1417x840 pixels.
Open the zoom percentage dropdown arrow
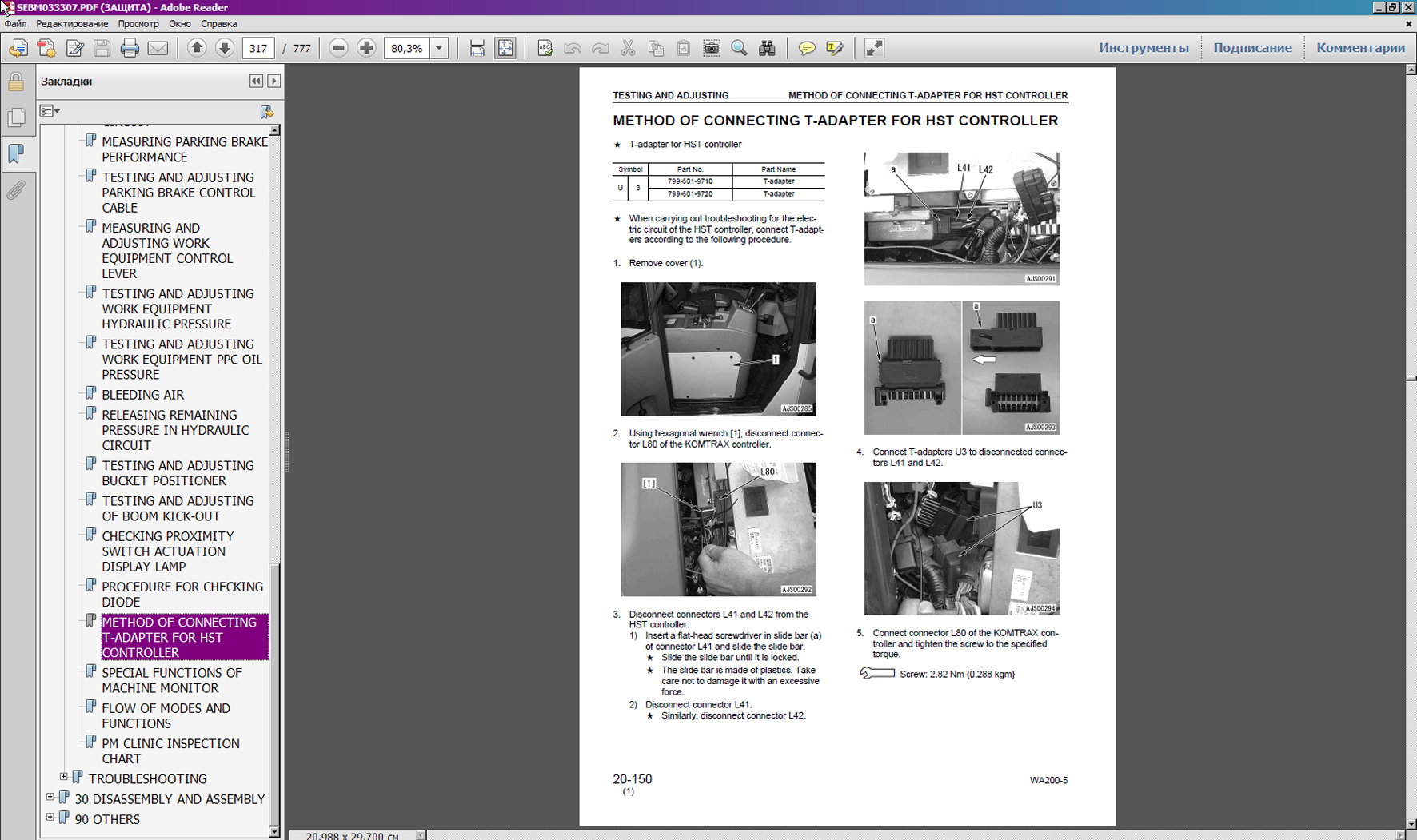pos(439,49)
